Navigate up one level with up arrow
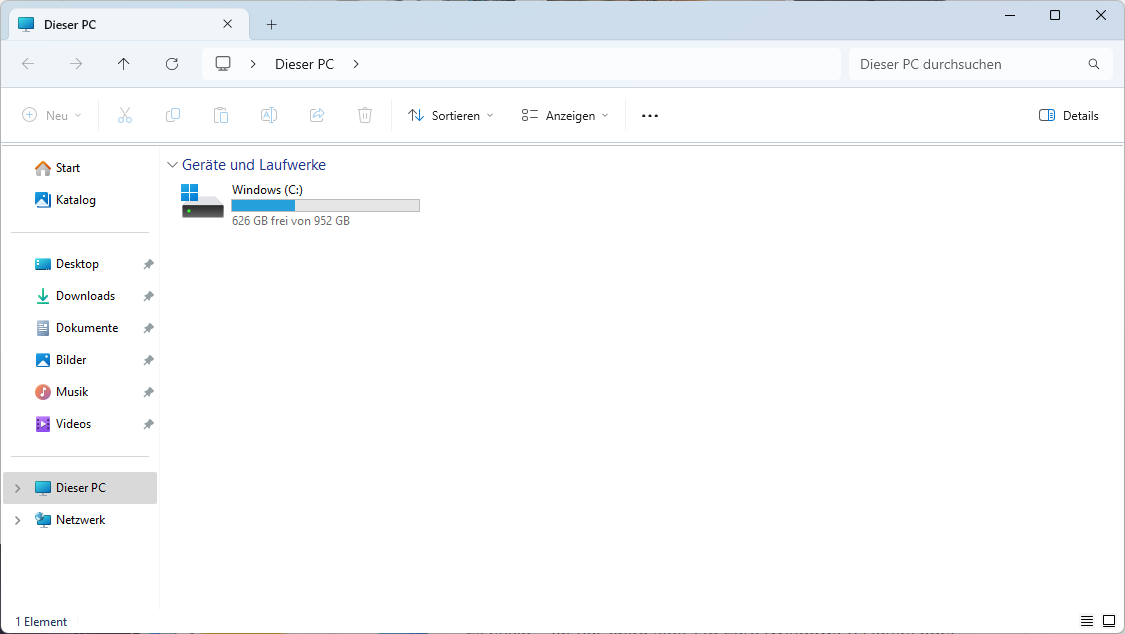The width and height of the screenshot is (1125, 634). coord(123,64)
